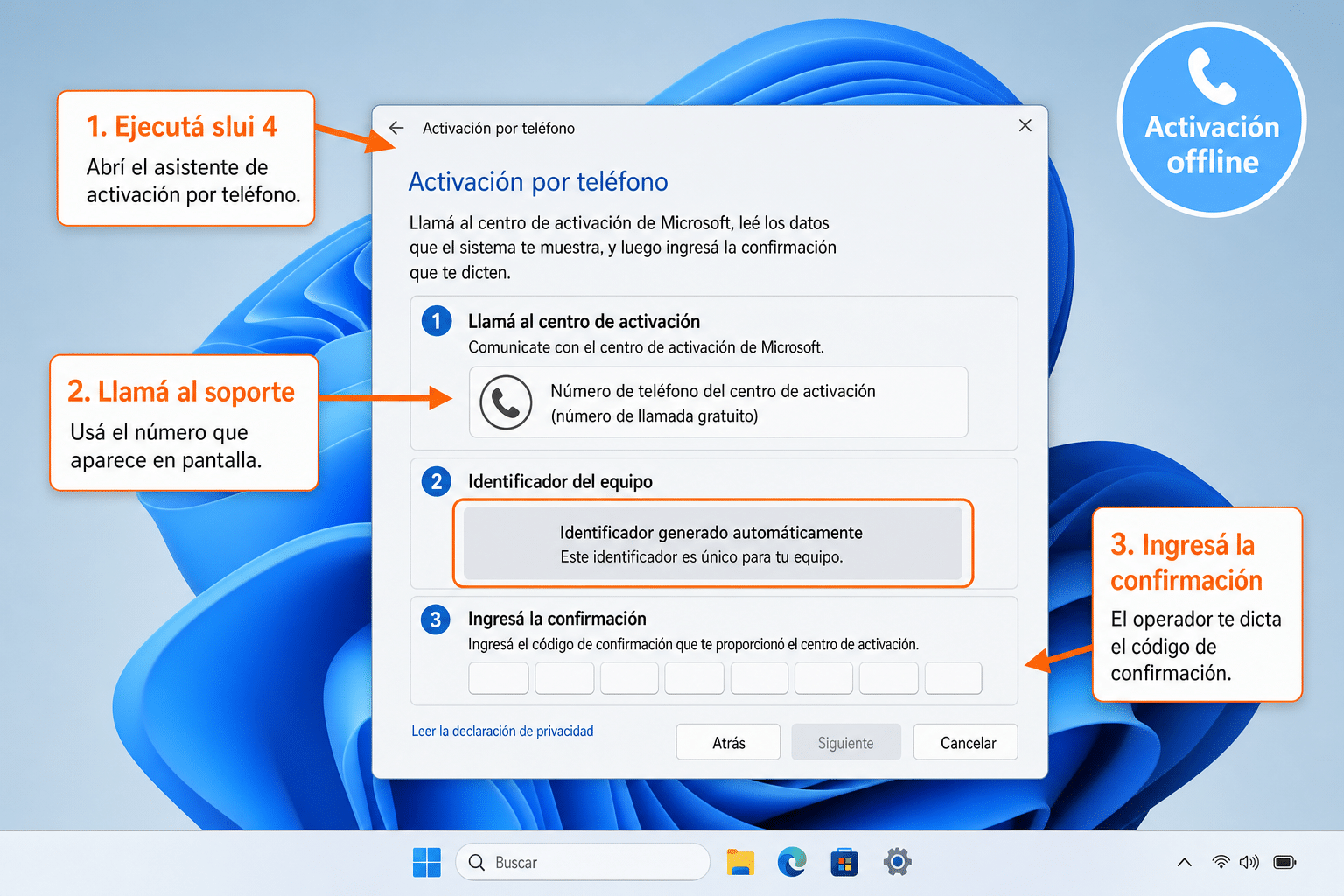The image size is (1344, 896).
Task: Show hidden tray icons chevron
Action: [x=1184, y=863]
